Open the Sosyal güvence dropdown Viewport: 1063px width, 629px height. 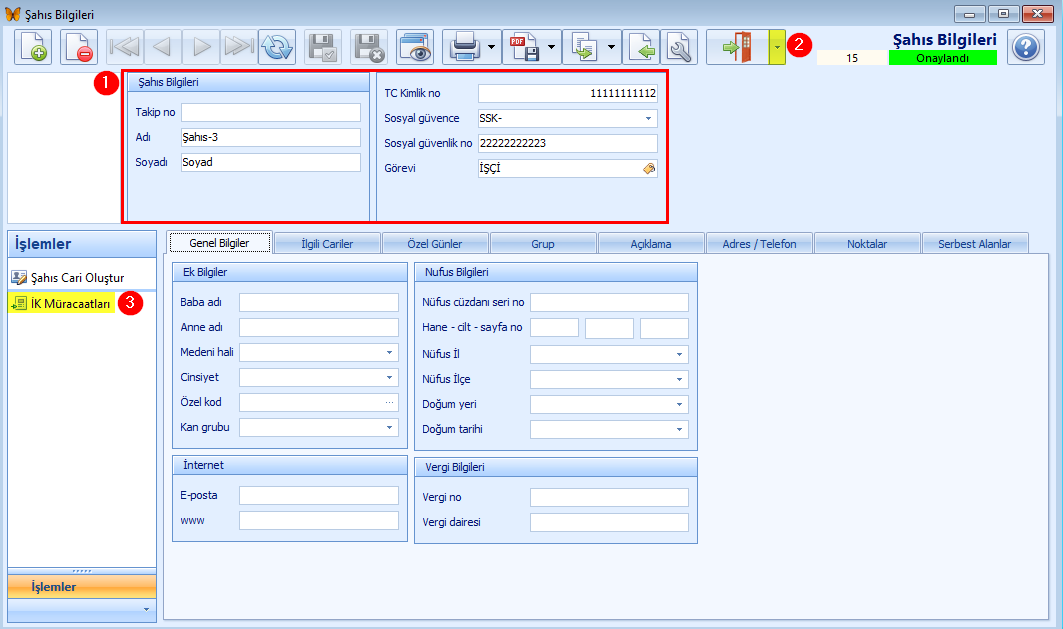pos(647,118)
